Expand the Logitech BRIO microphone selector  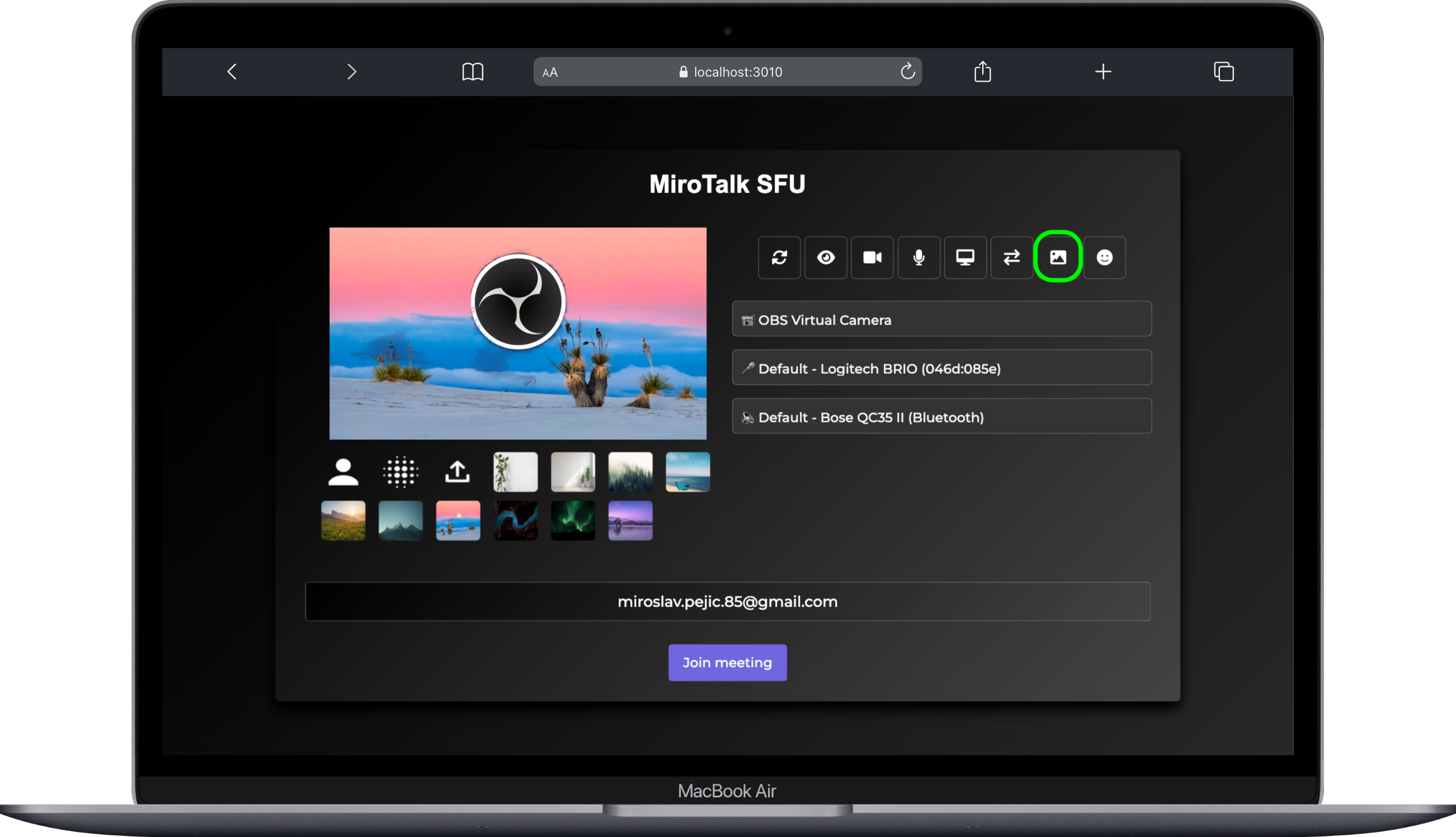[941, 368]
